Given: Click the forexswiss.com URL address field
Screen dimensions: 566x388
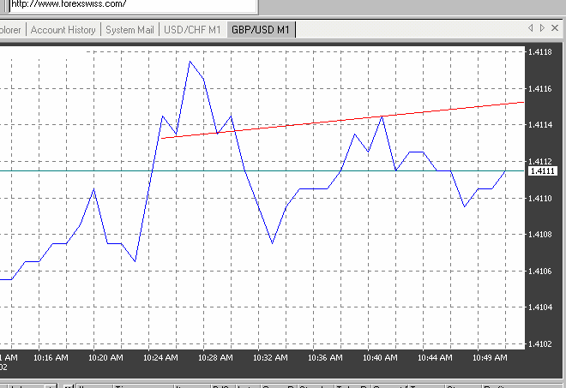Looking at the screenshot, I should point(134,5).
